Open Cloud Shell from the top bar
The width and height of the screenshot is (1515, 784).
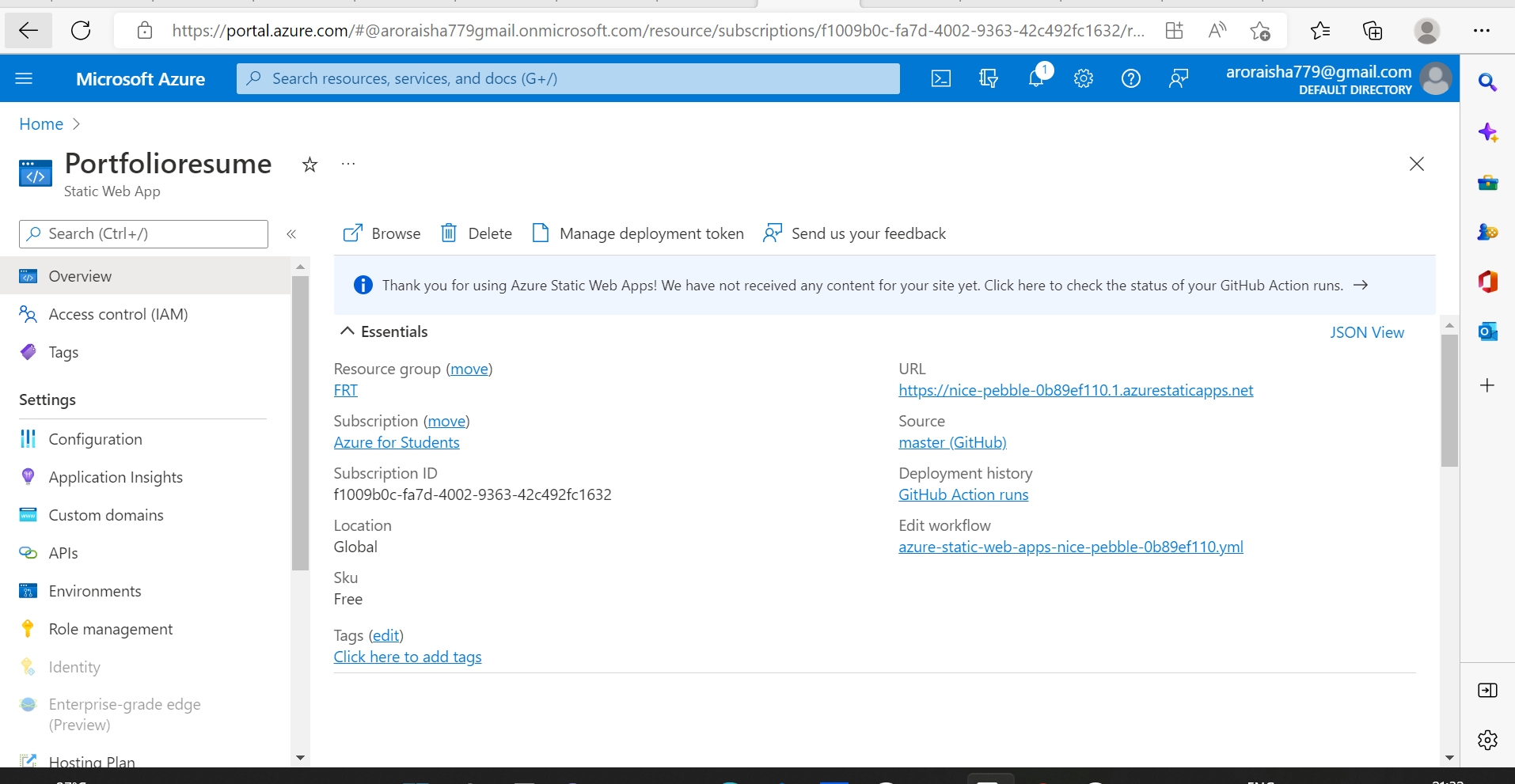click(941, 78)
